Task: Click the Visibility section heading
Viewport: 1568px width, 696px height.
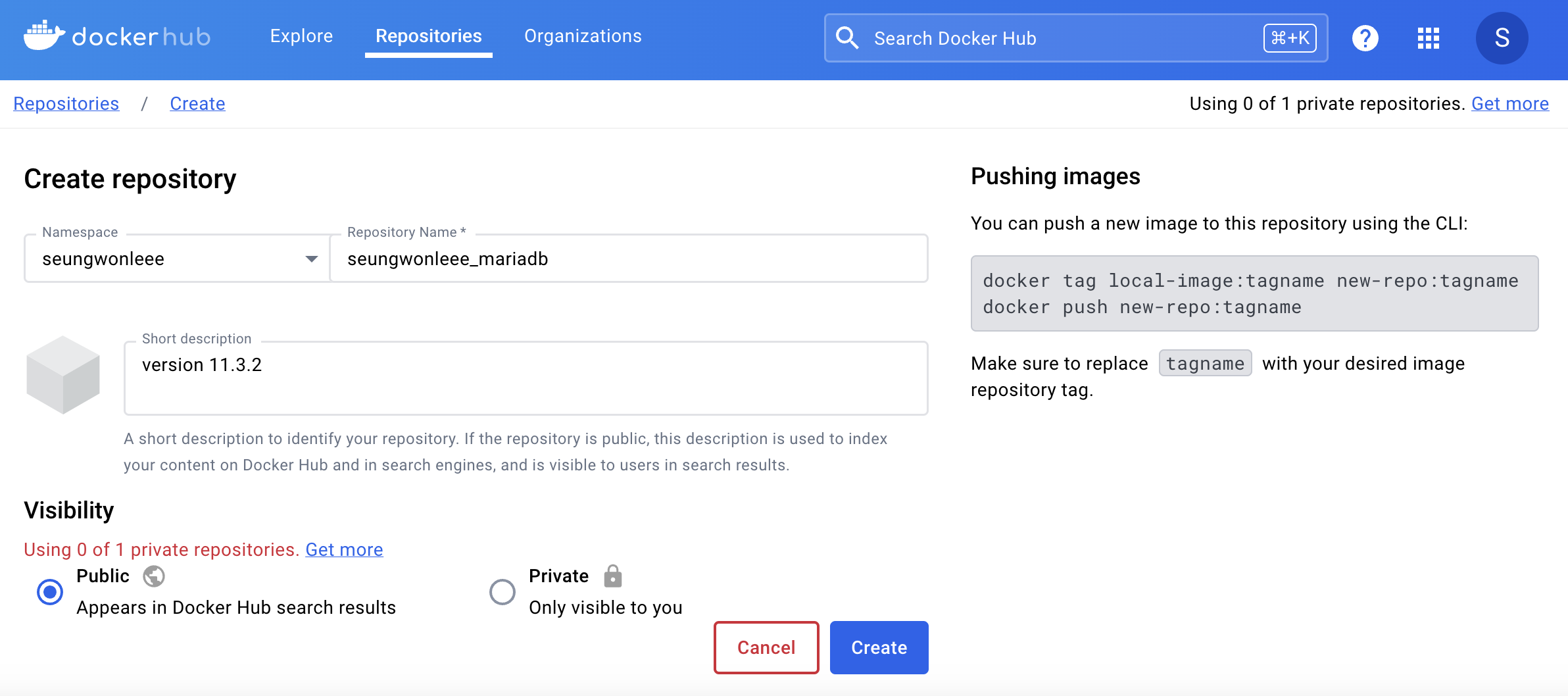Action: point(69,510)
